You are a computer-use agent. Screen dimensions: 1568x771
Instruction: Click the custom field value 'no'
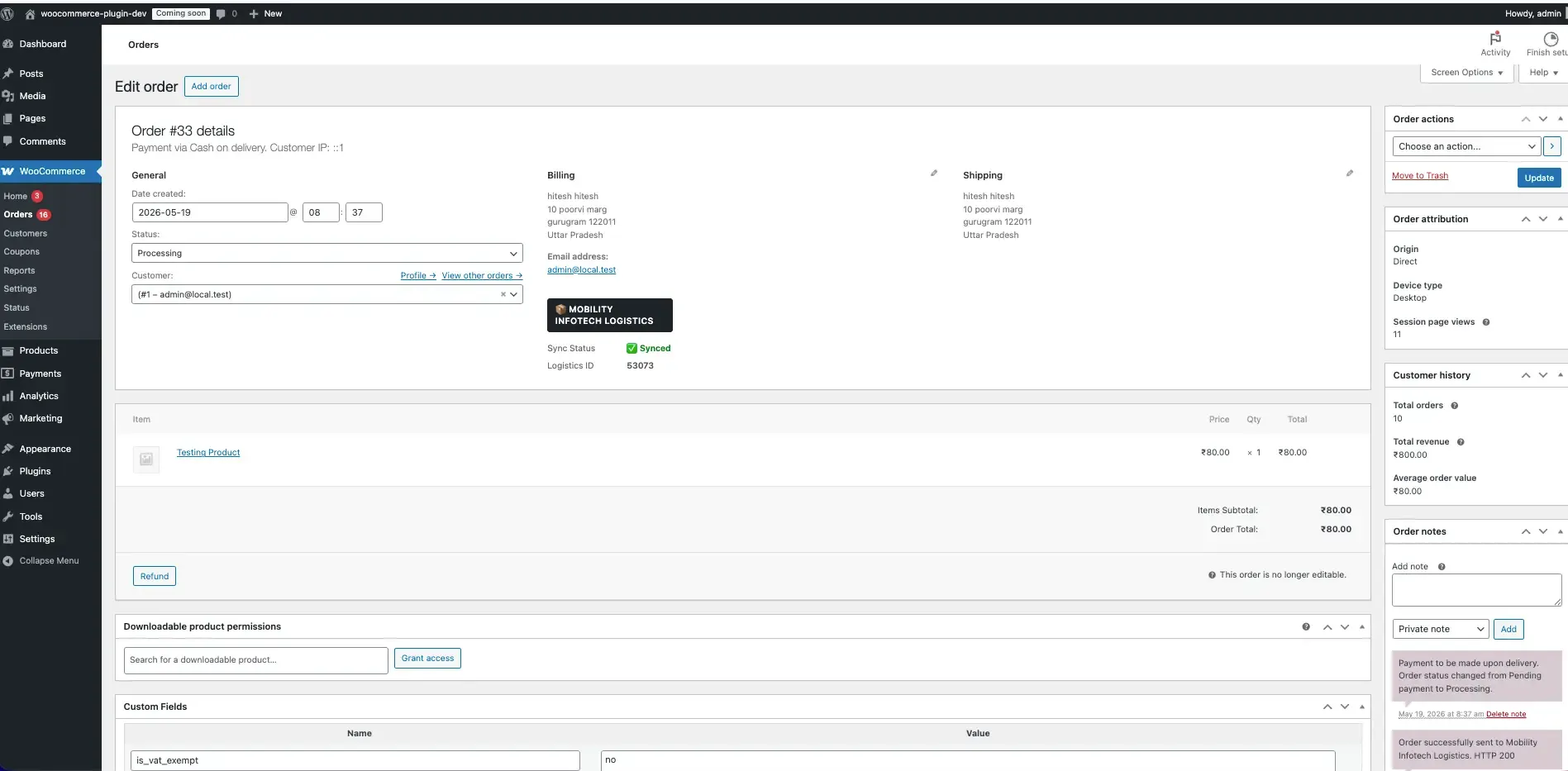(968, 760)
